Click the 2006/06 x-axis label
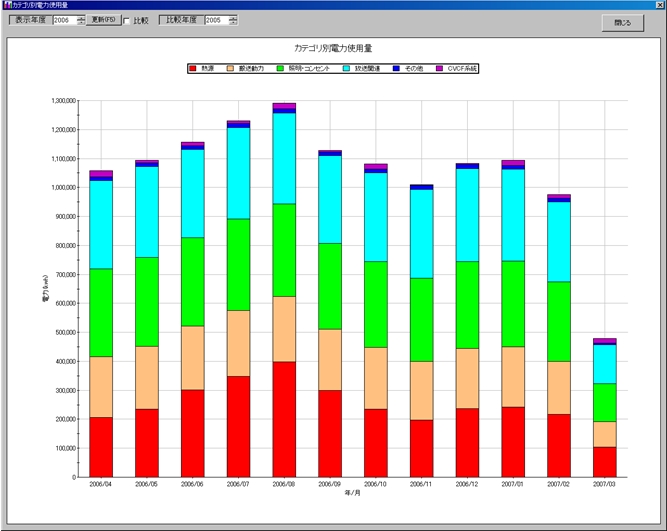Image resolution: width=667 pixels, height=531 pixels. tap(192, 484)
